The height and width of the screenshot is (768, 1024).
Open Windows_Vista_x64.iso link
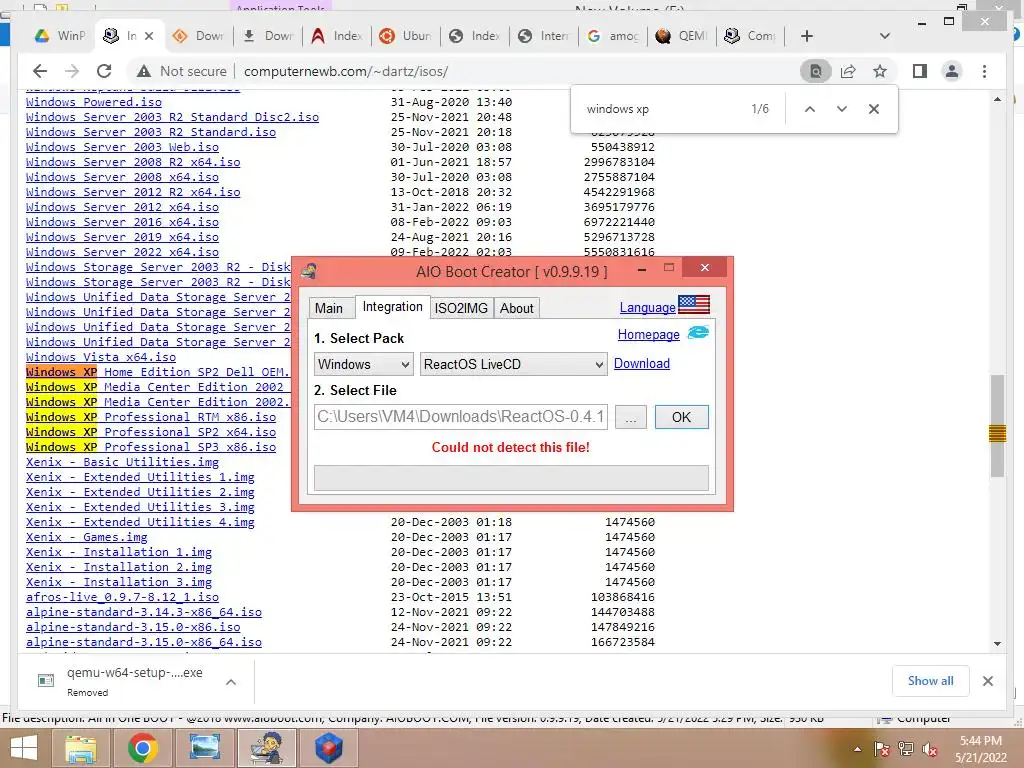(101, 357)
